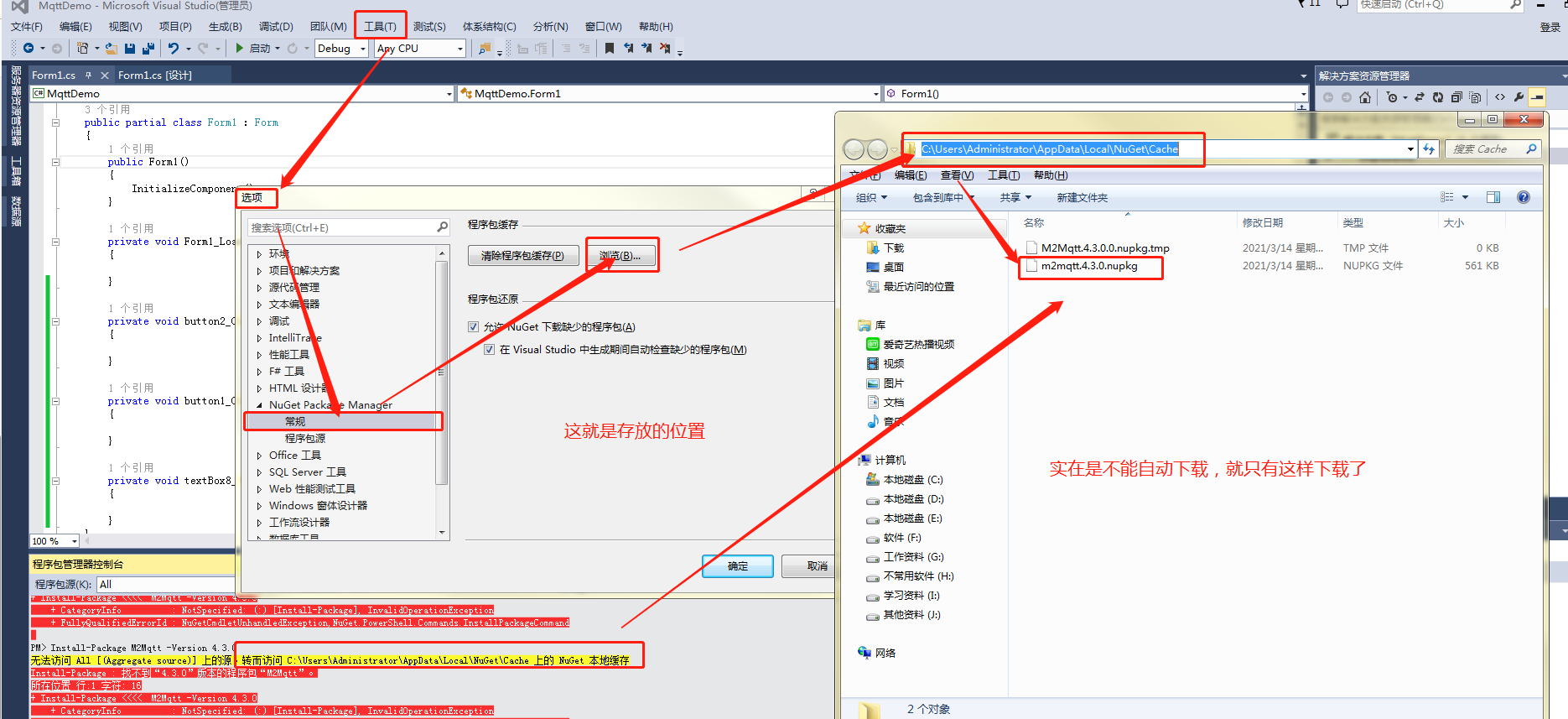Click the 登录 link
The width and height of the screenshot is (1568, 719).
(1550, 27)
